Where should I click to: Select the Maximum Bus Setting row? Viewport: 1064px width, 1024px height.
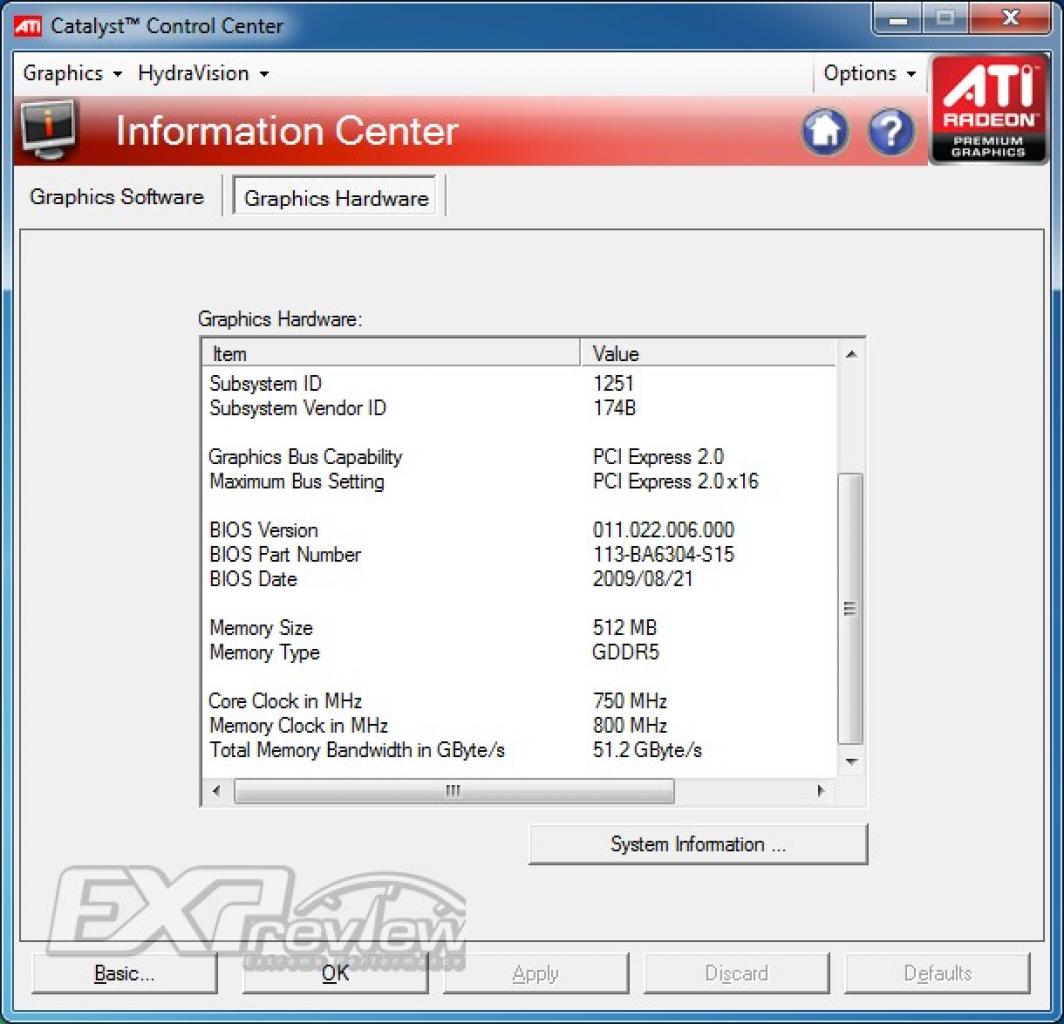click(519, 481)
